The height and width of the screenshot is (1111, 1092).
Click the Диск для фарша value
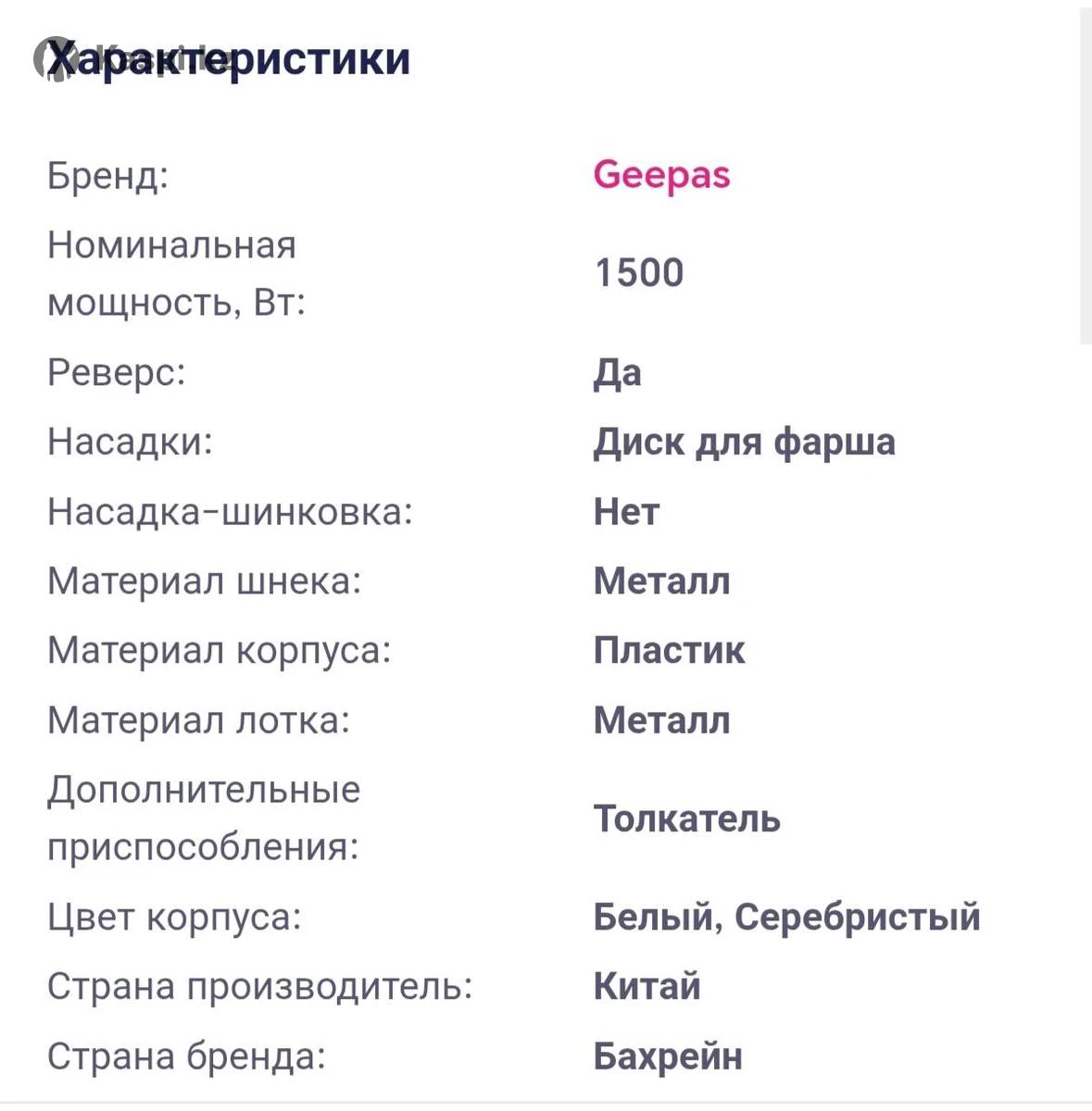point(744,442)
